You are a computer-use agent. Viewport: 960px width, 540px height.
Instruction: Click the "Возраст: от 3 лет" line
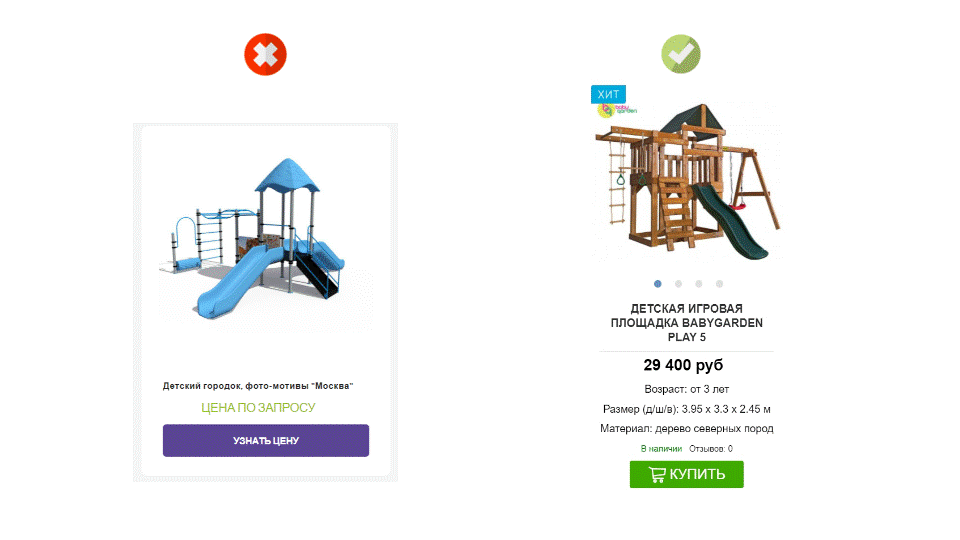tap(686, 389)
